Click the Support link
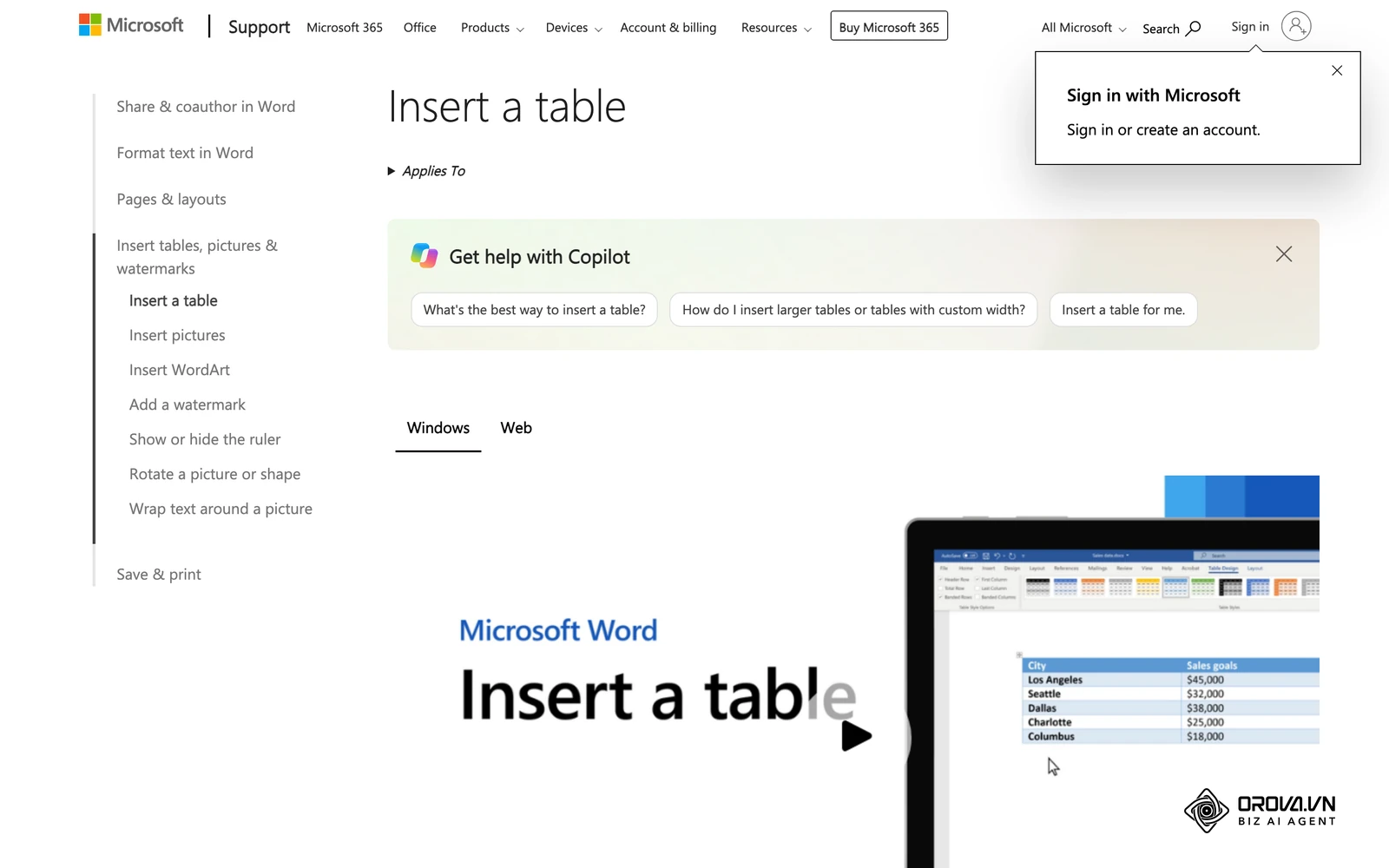Image resolution: width=1389 pixels, height=868 pixels. coord(259,27)
